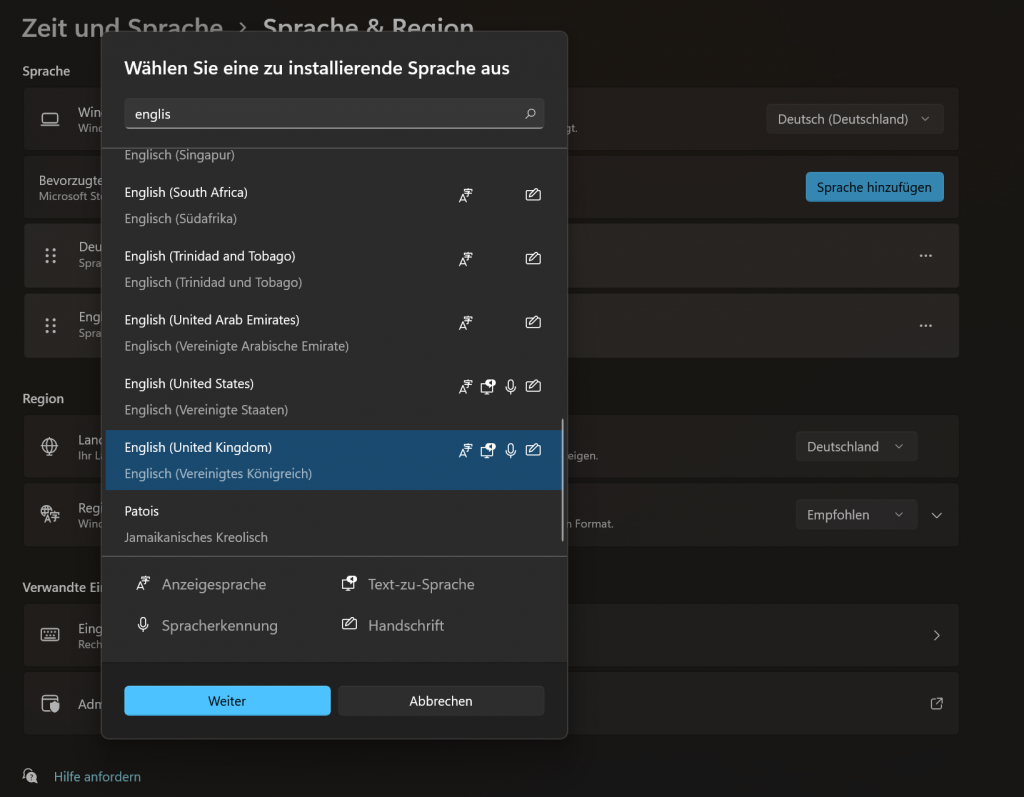The width and height of the screenshot is (1024, 797).
Task: Click the Zeit und Sprache breadcrumb
Action: click(122, 27)
